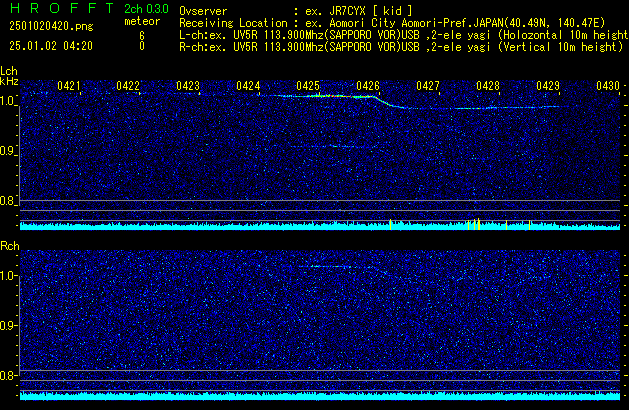Image resolution: width=629 pixels, height=410 pixels.
Task: Jump to the 0430 time marker
Action: 608,86
